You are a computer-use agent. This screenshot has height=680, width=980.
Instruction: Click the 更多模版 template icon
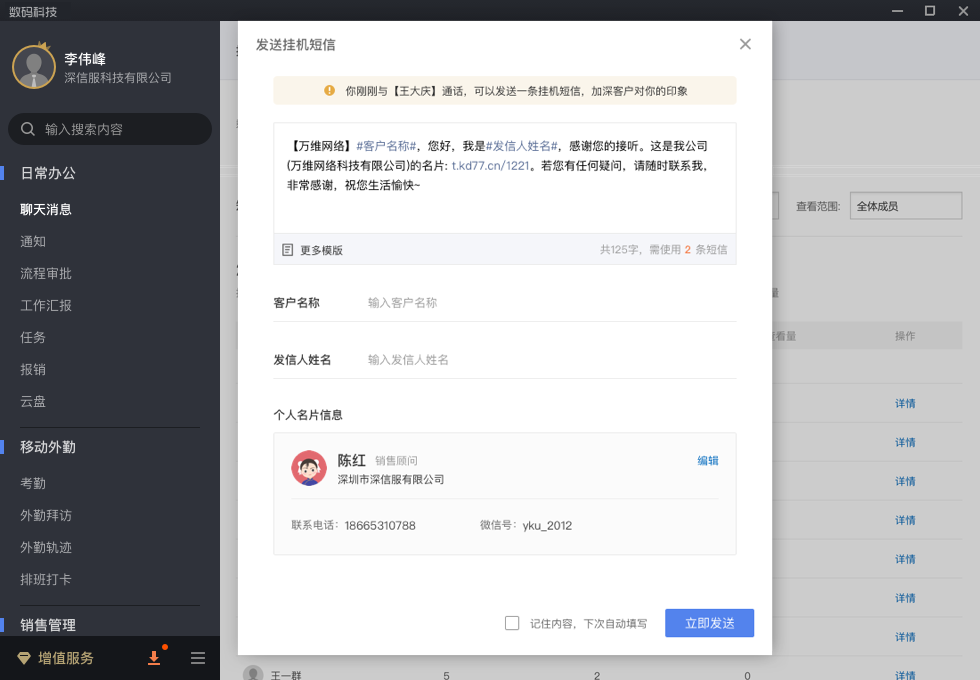tap(288, 250)
